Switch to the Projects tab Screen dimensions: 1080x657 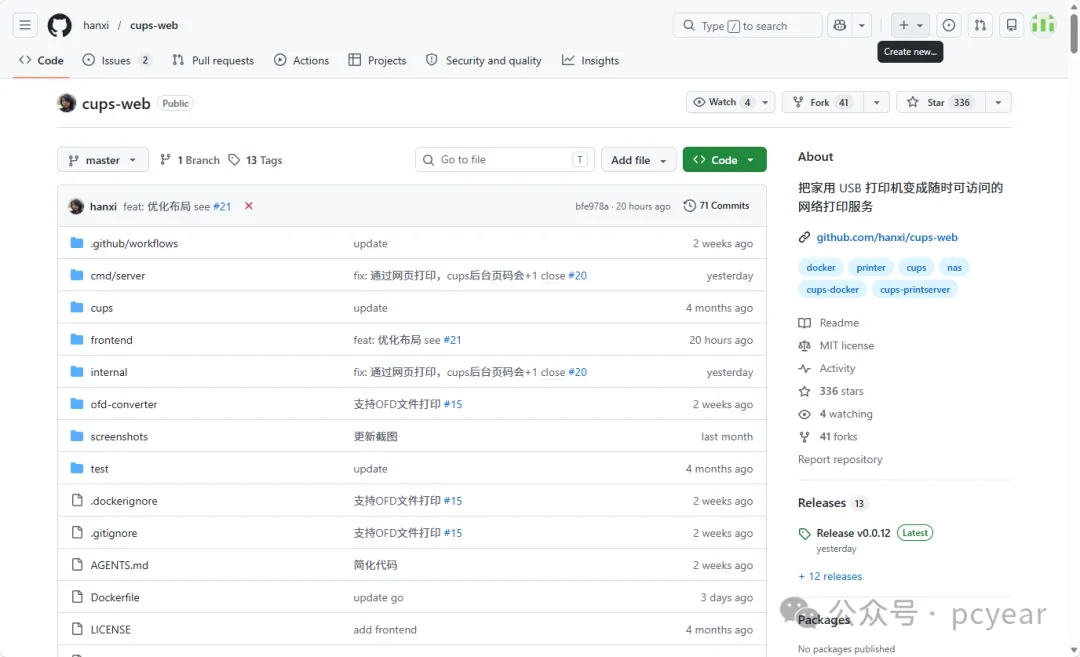pyautogui.click(x=377, y=61)
